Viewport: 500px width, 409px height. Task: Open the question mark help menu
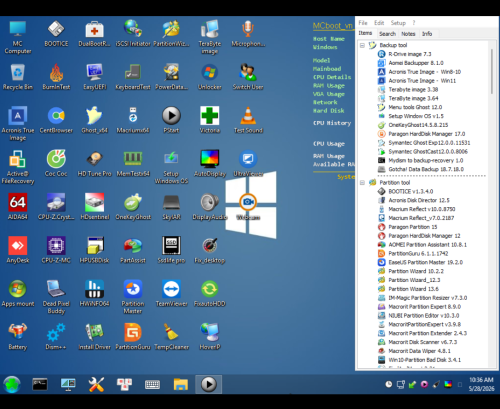(x=414, y=23)
